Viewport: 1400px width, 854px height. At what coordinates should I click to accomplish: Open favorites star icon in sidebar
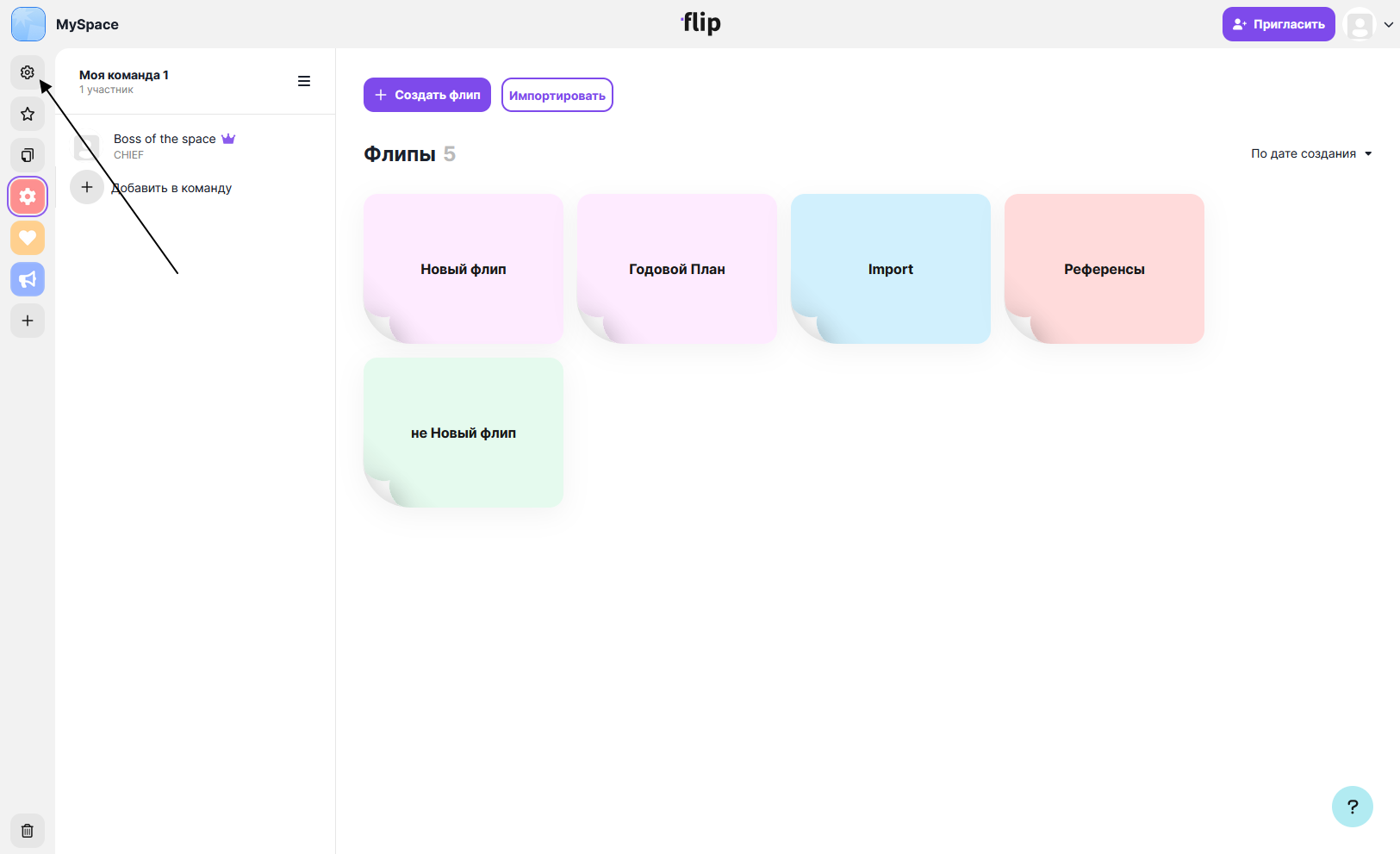pyautogui.click(x=28, y=114)
